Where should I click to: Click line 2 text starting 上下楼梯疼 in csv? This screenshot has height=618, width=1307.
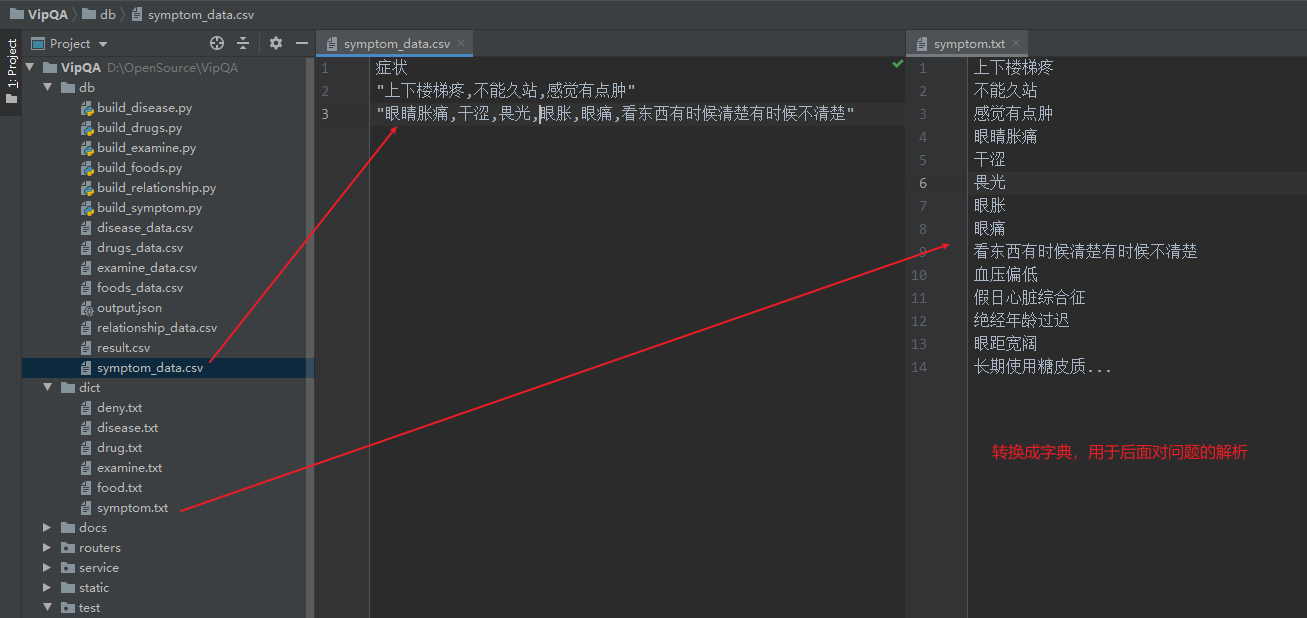[506, 91]
